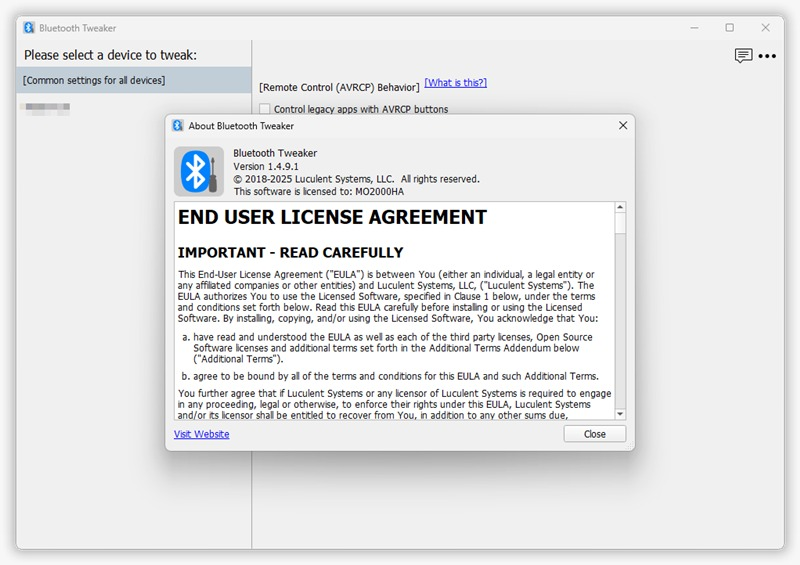Click the licensed-to MO2000HA text line

pyautogui.click(x=318, y=191)
